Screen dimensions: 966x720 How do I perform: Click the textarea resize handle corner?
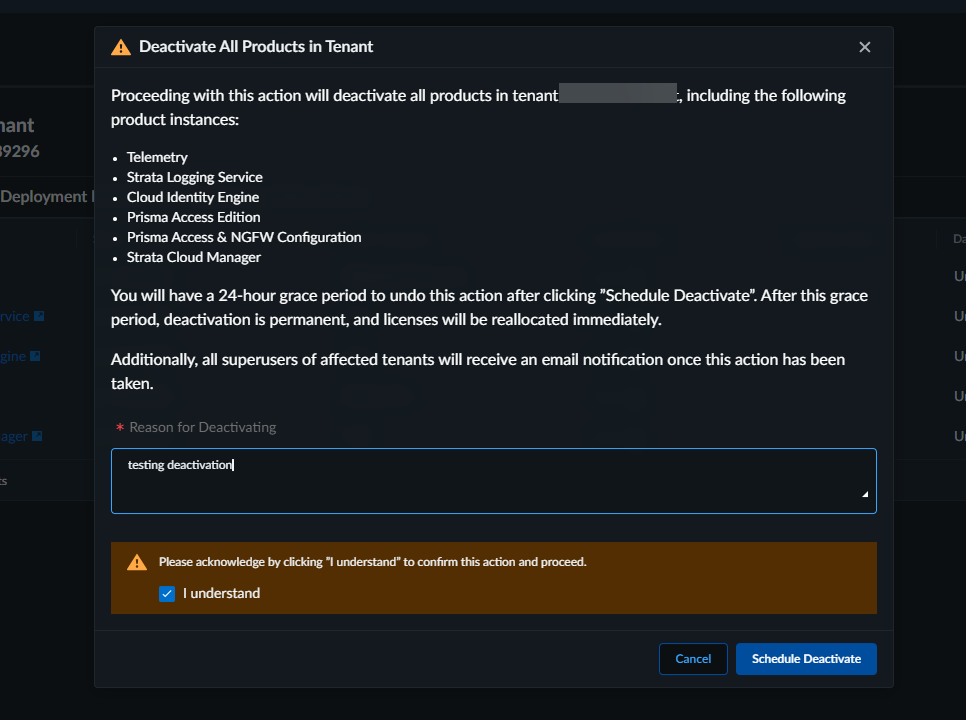click(865, 494)
